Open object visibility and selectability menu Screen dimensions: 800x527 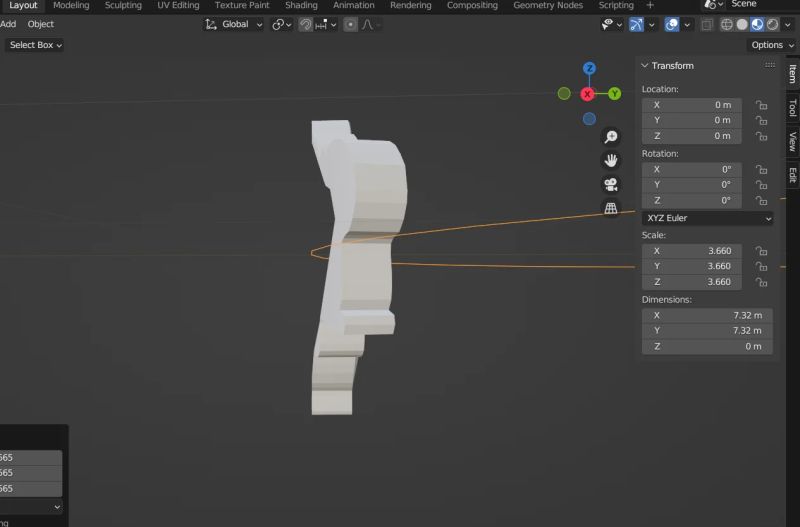611,24
